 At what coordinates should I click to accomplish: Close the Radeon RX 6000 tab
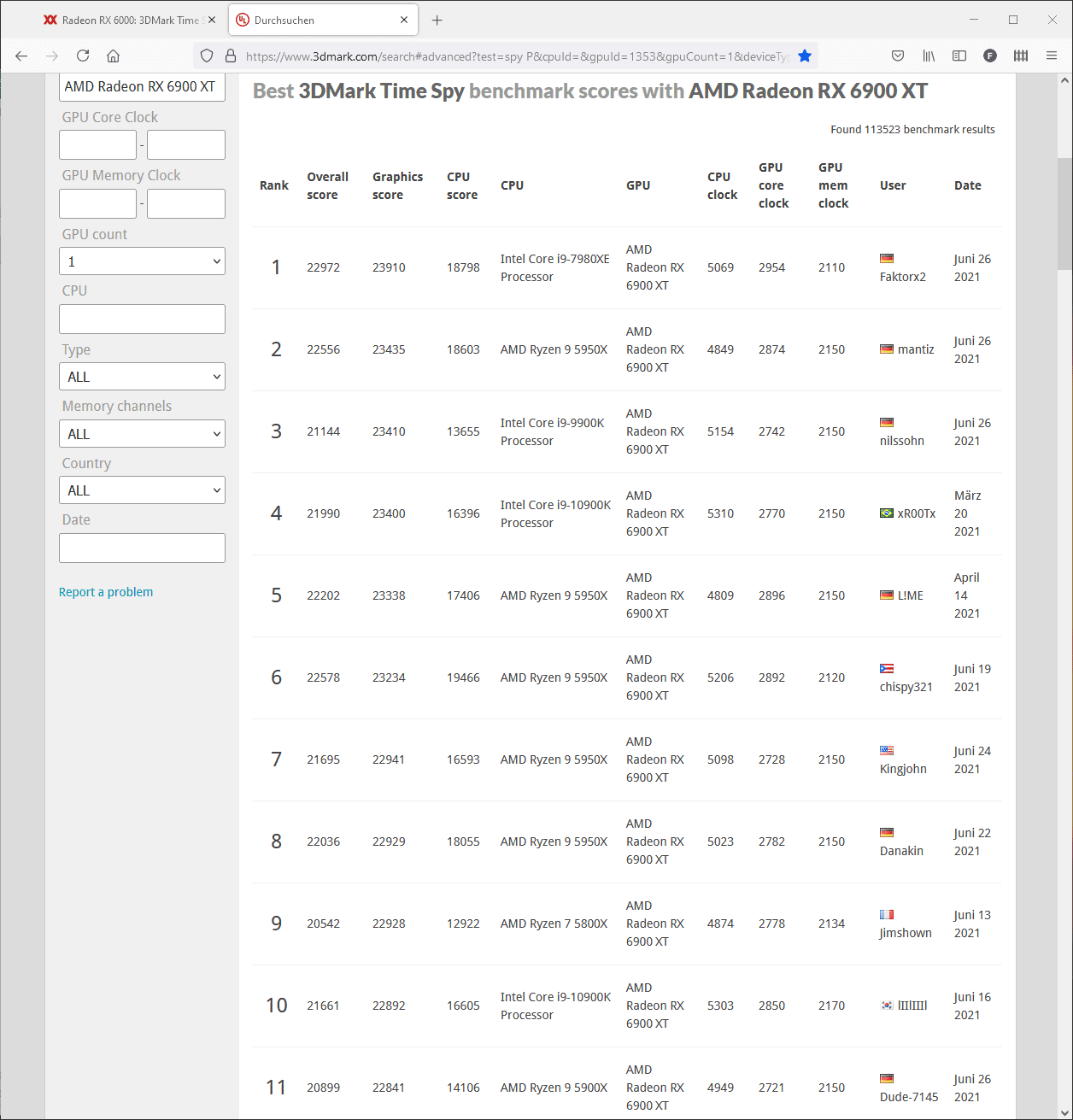point(212,20)
